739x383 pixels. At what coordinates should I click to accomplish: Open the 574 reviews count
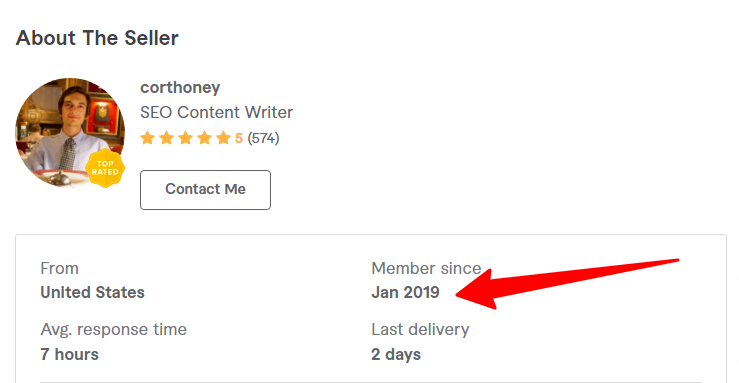tap(263, 138)
